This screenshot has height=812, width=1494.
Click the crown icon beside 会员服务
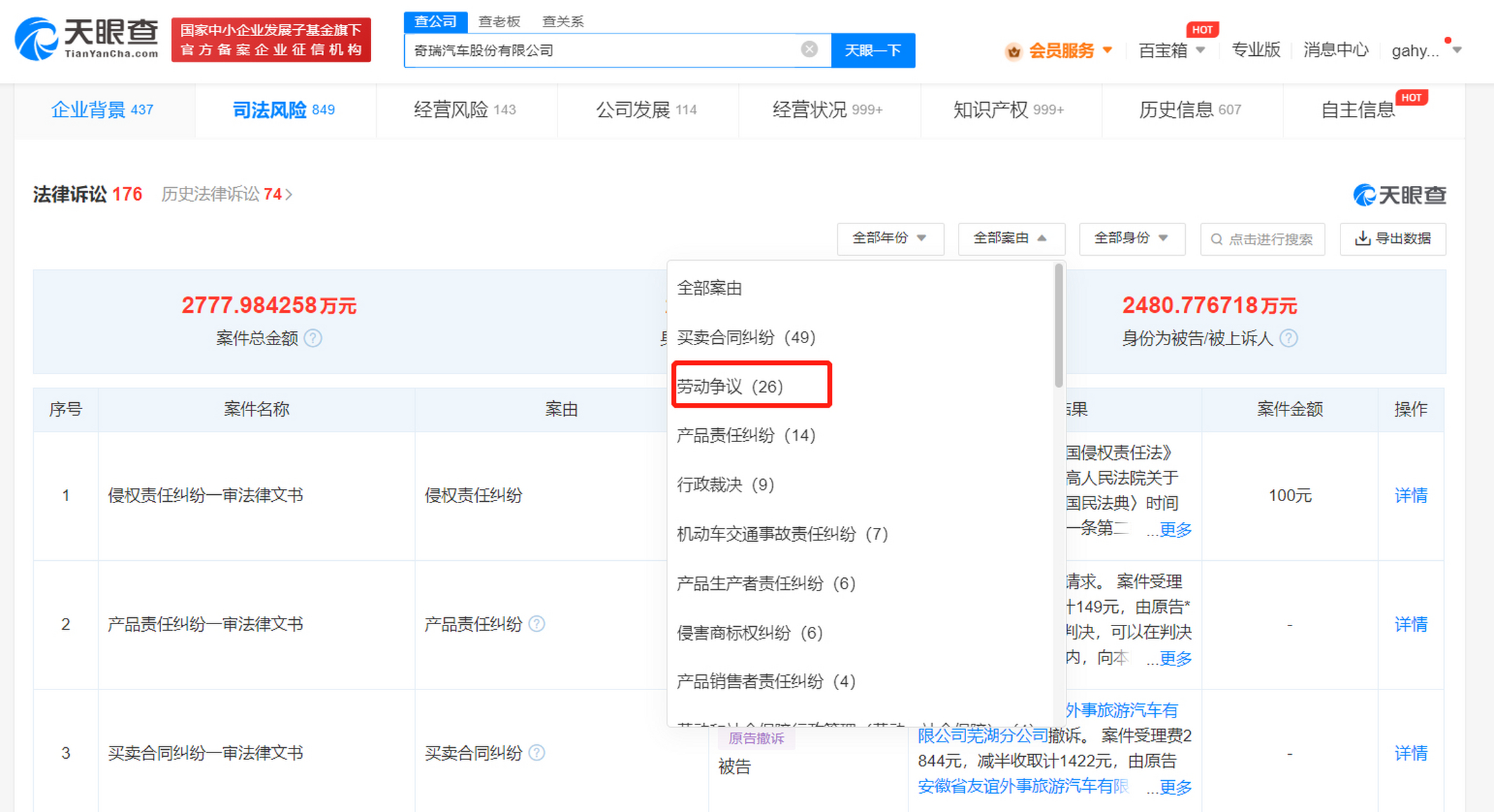click(1013, 51)
